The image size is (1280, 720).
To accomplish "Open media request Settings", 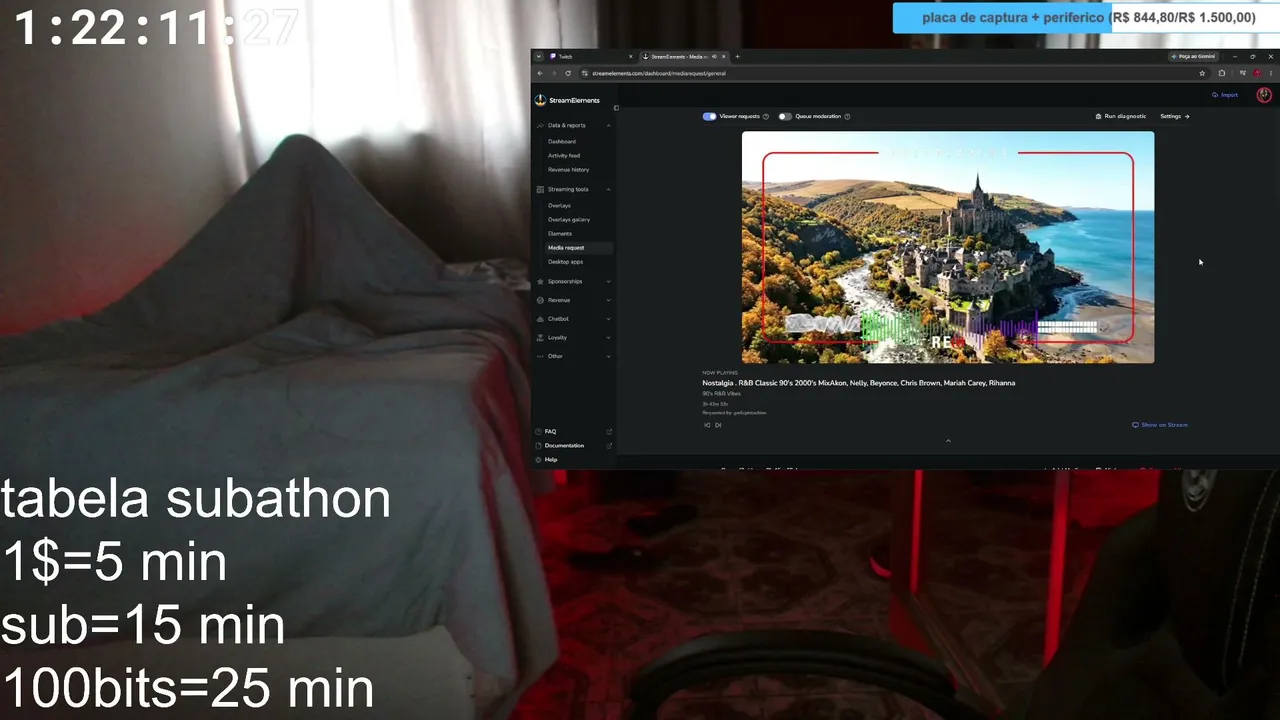I will pyautogui.click(x=1175, y=116).
